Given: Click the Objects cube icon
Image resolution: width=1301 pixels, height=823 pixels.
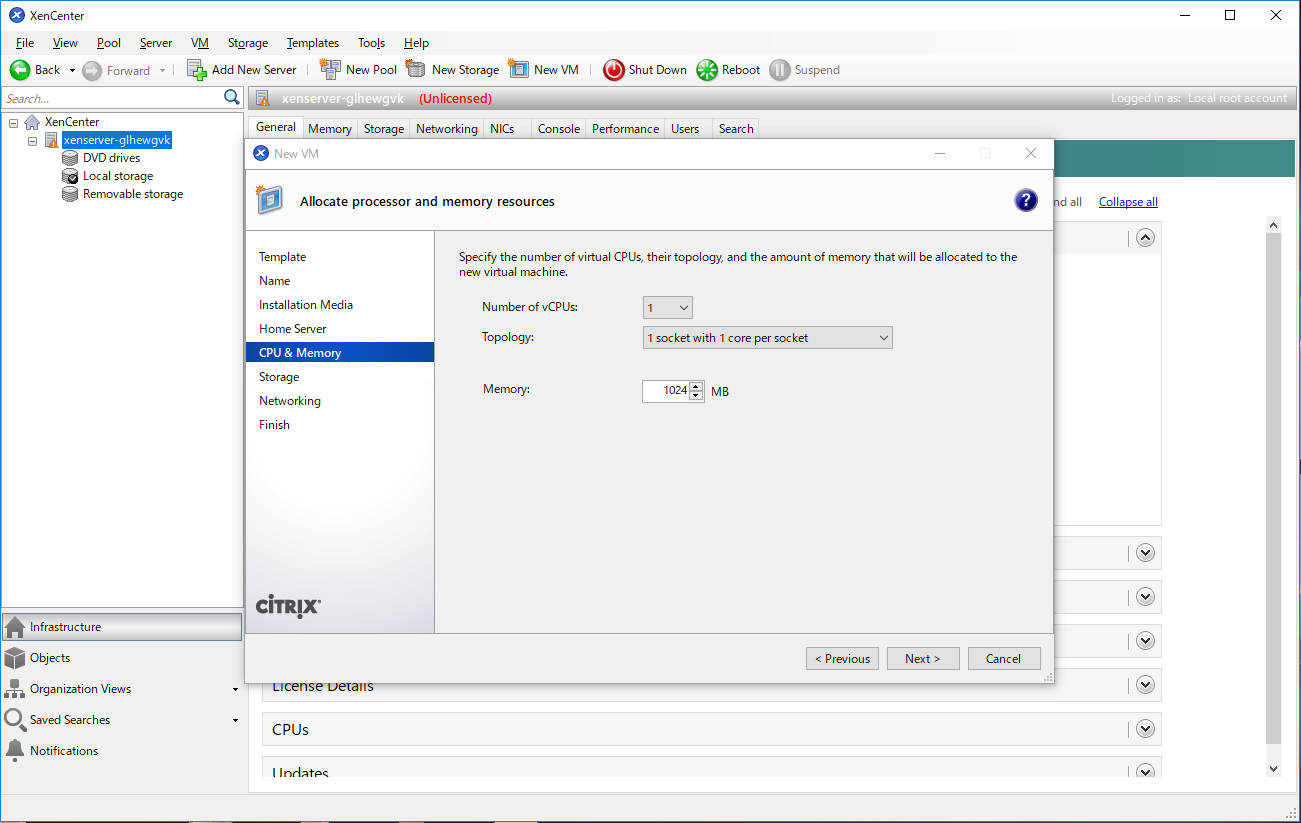Looking at the screenshot, I should coord(15,658).
